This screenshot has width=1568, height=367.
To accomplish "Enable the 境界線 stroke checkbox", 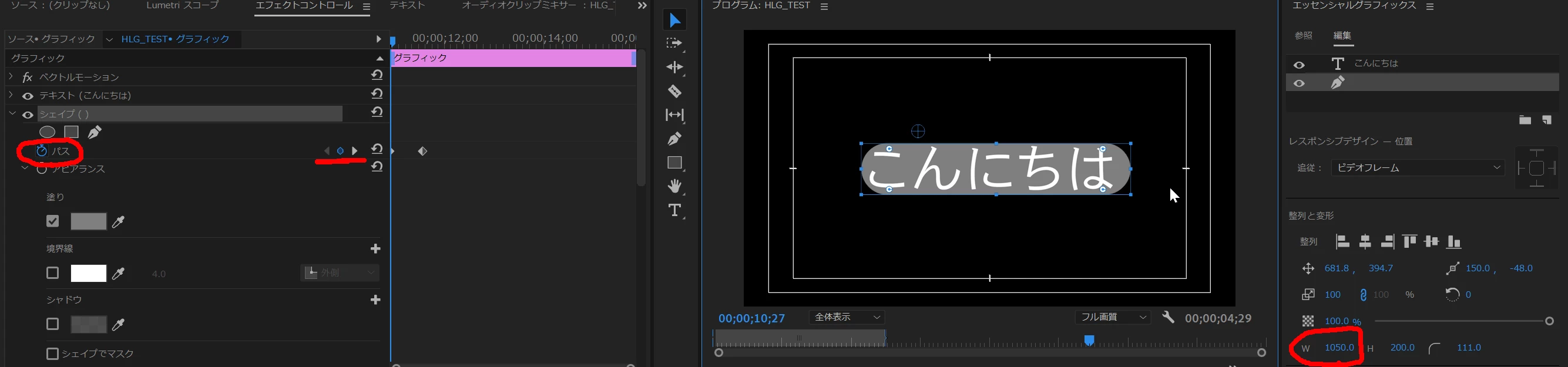I will [x=53, y=272].
